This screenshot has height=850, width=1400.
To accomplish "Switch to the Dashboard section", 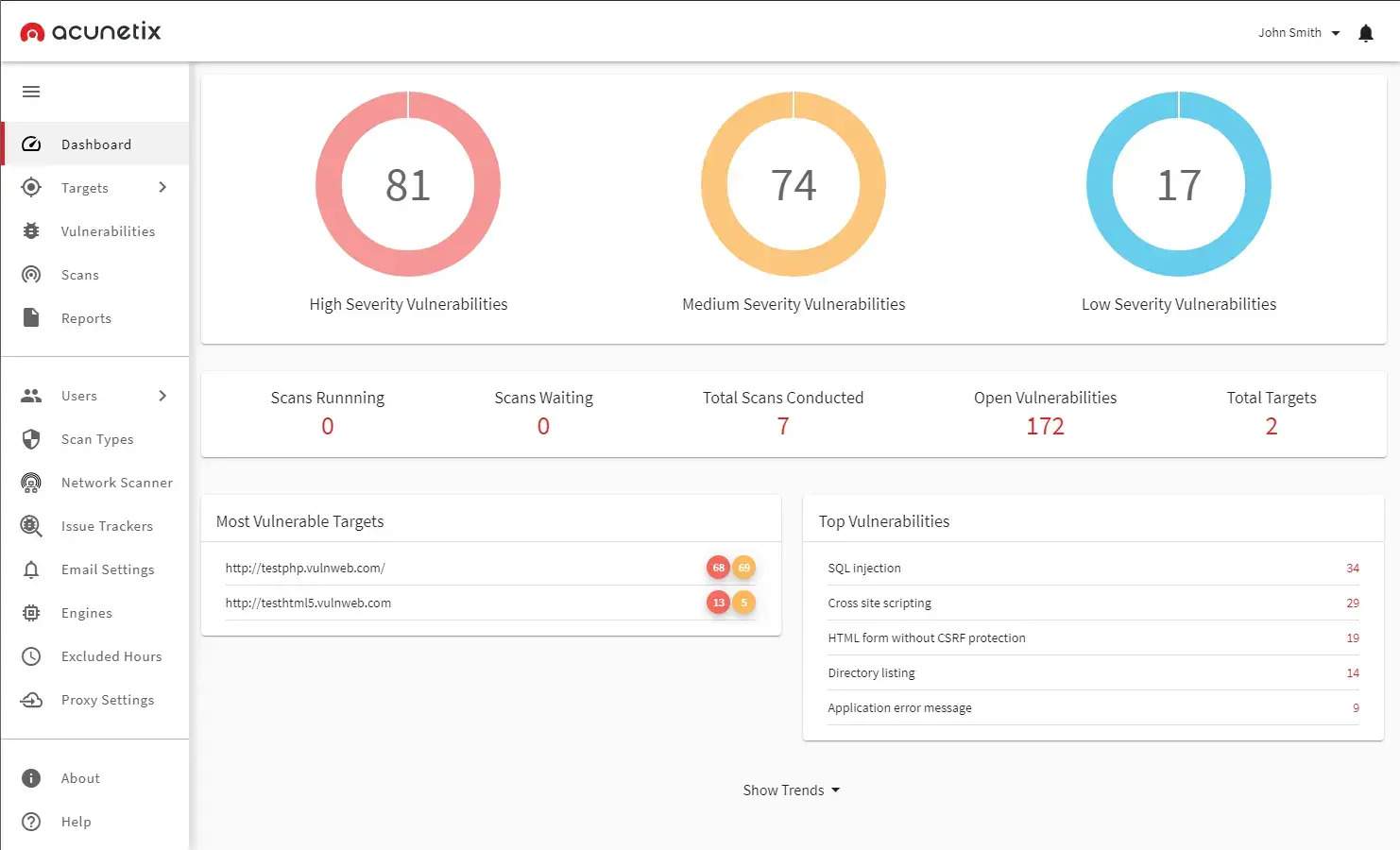I will (95, 144).
